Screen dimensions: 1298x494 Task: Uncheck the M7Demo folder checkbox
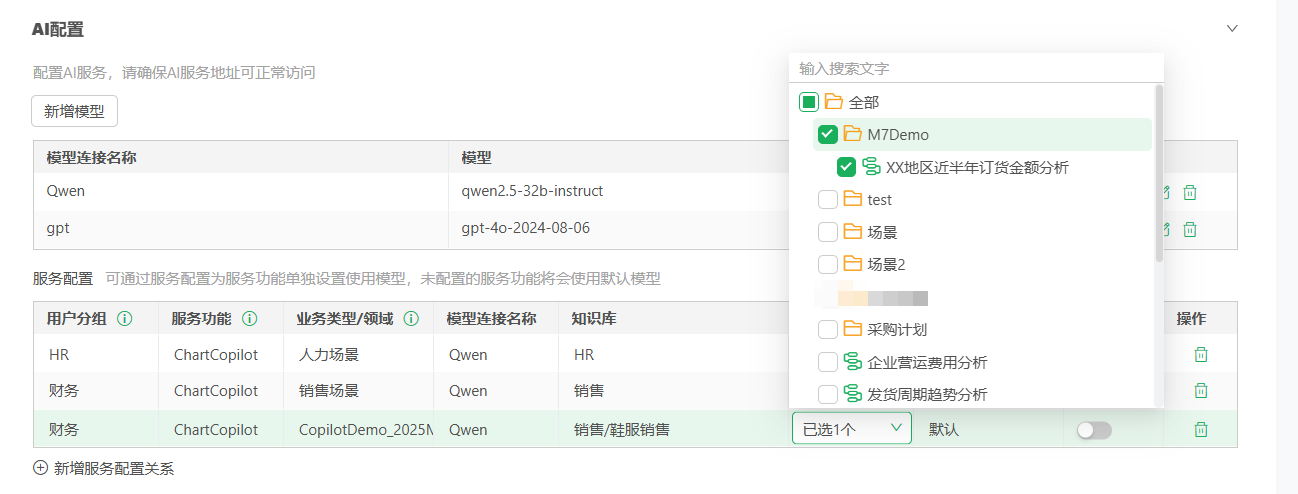[x=827, y=134]
